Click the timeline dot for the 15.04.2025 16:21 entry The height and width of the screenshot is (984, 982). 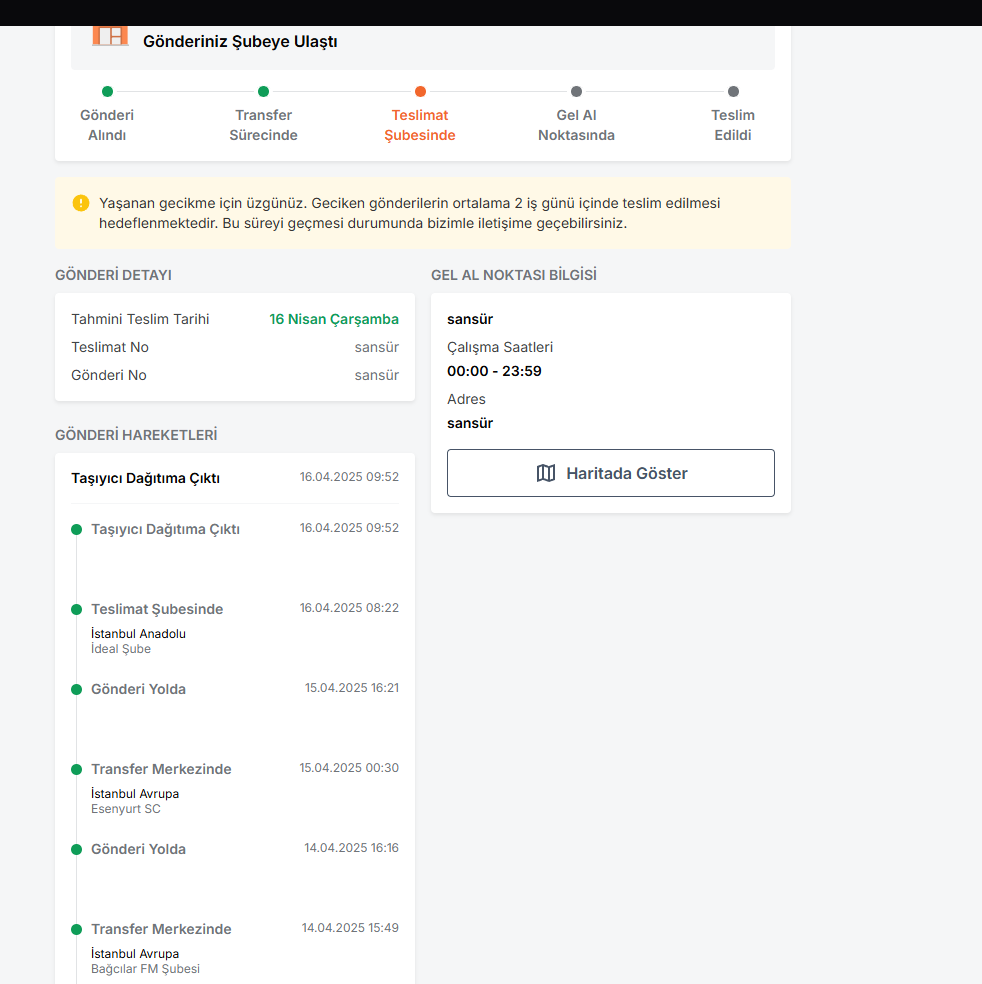tap(76, 689)
